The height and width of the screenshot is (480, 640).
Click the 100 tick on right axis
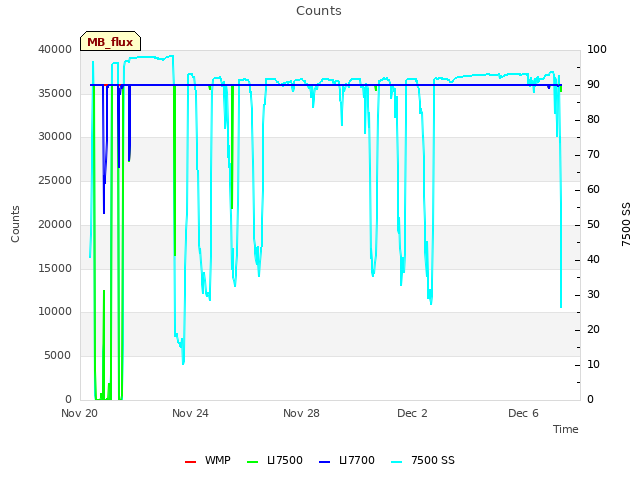pos(597,49)
